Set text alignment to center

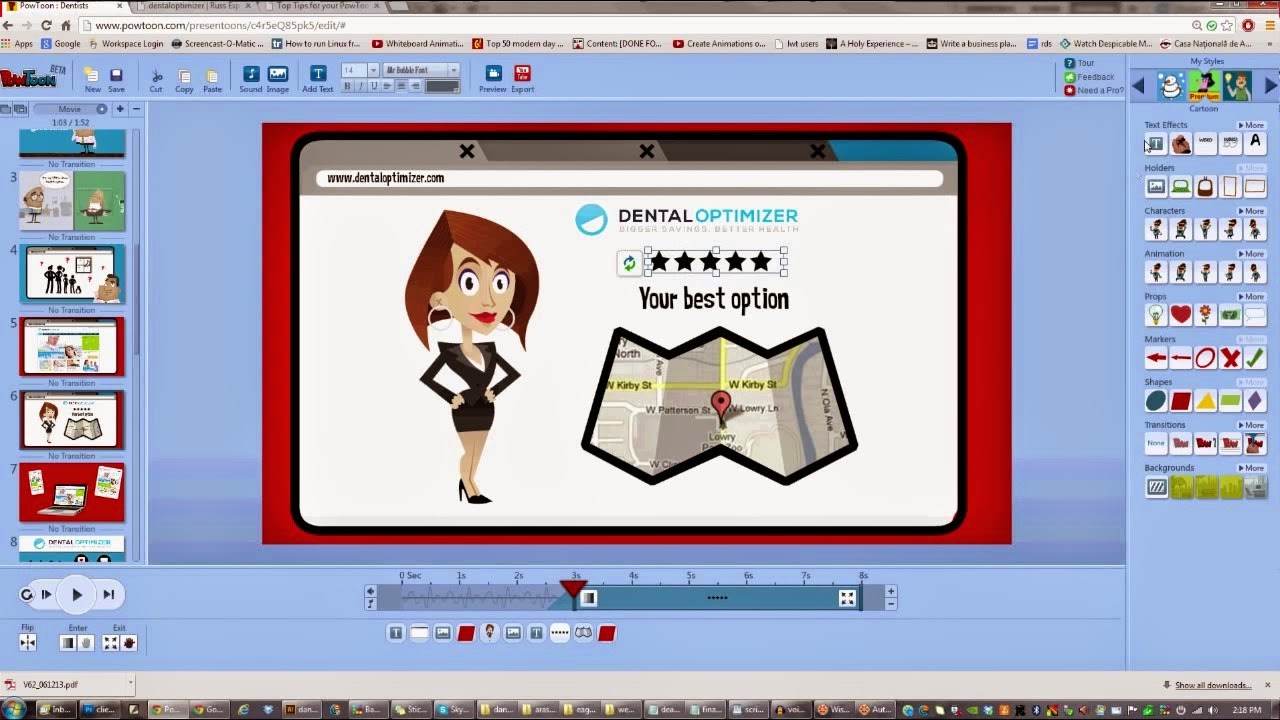coord(401,87)
